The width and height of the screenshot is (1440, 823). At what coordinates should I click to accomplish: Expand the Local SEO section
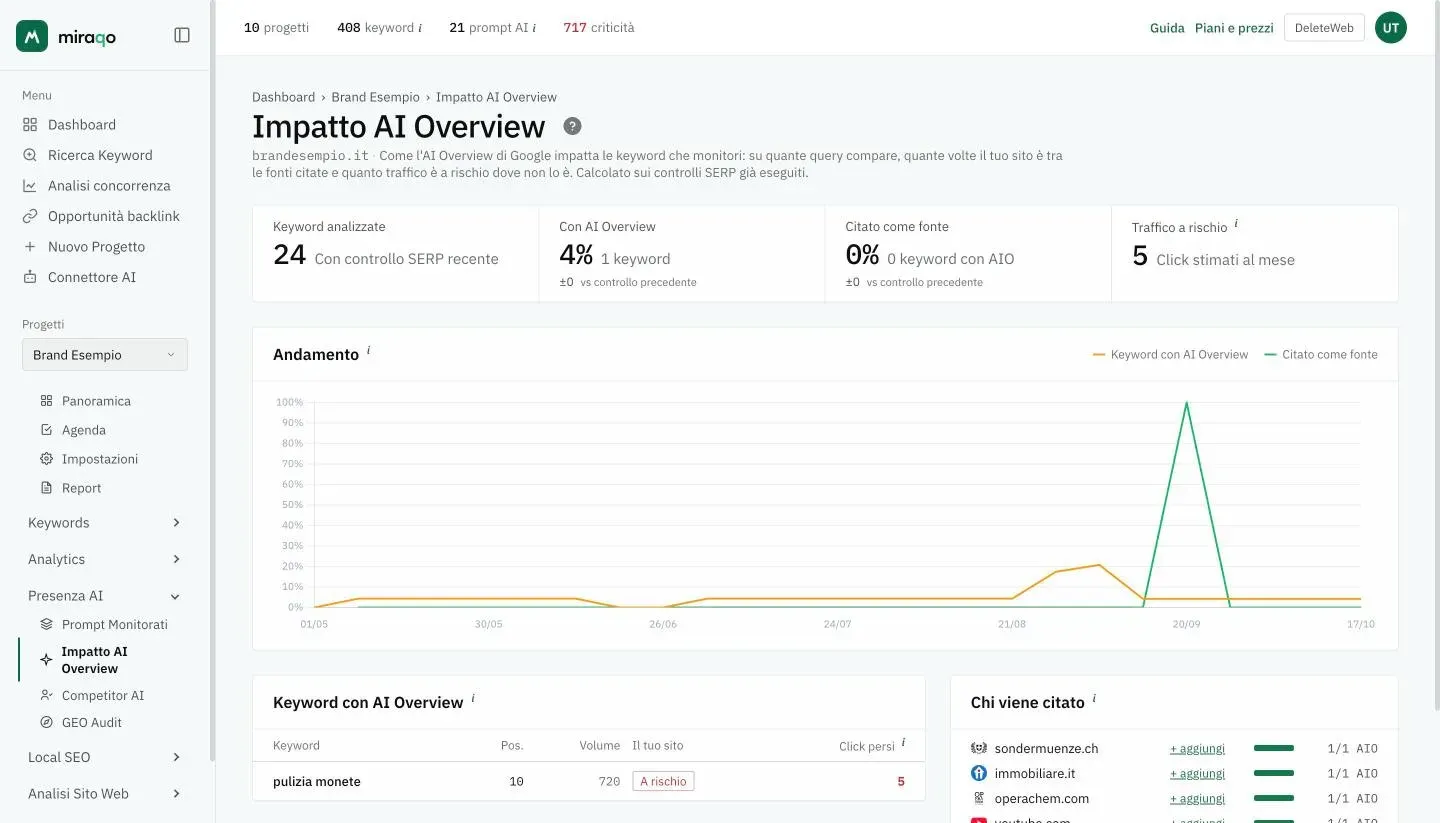105,757
